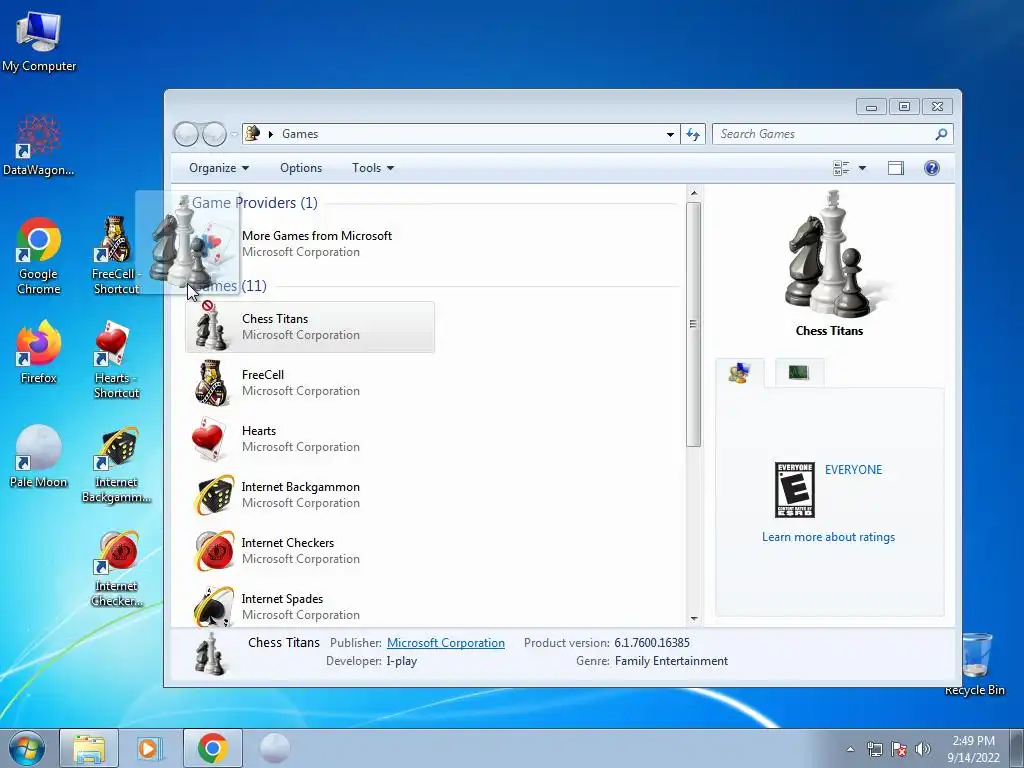This screenshot has height=768, width=1024.
Task: Click the Back navigation button
Action: (x=186, y=134)
